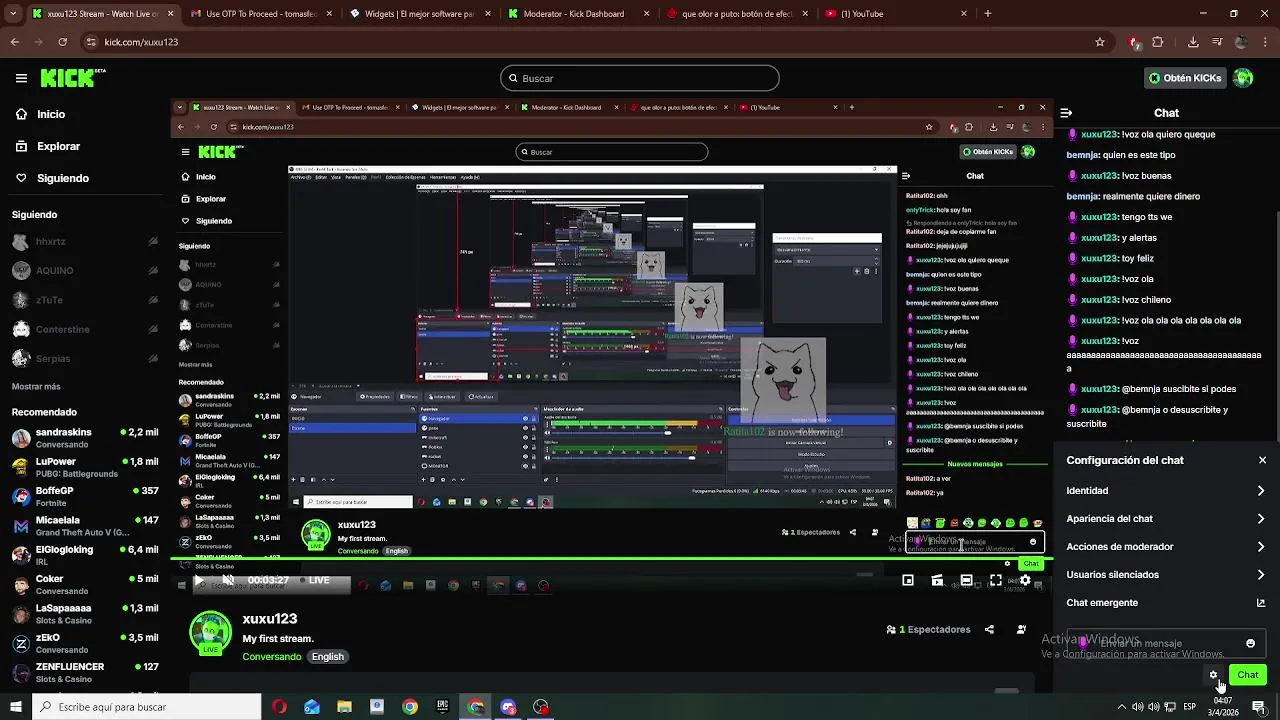This screenshot has height=720, width=1280.
Task: Expand Usuarios silenciados setting
Action: (x=1166, y=575)
